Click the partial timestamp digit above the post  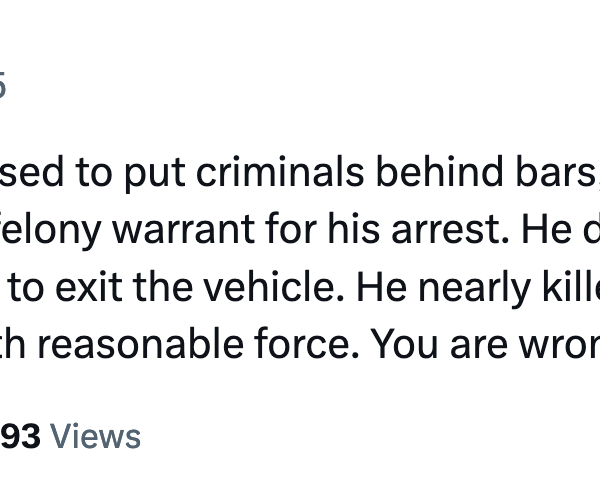point(3,85)
